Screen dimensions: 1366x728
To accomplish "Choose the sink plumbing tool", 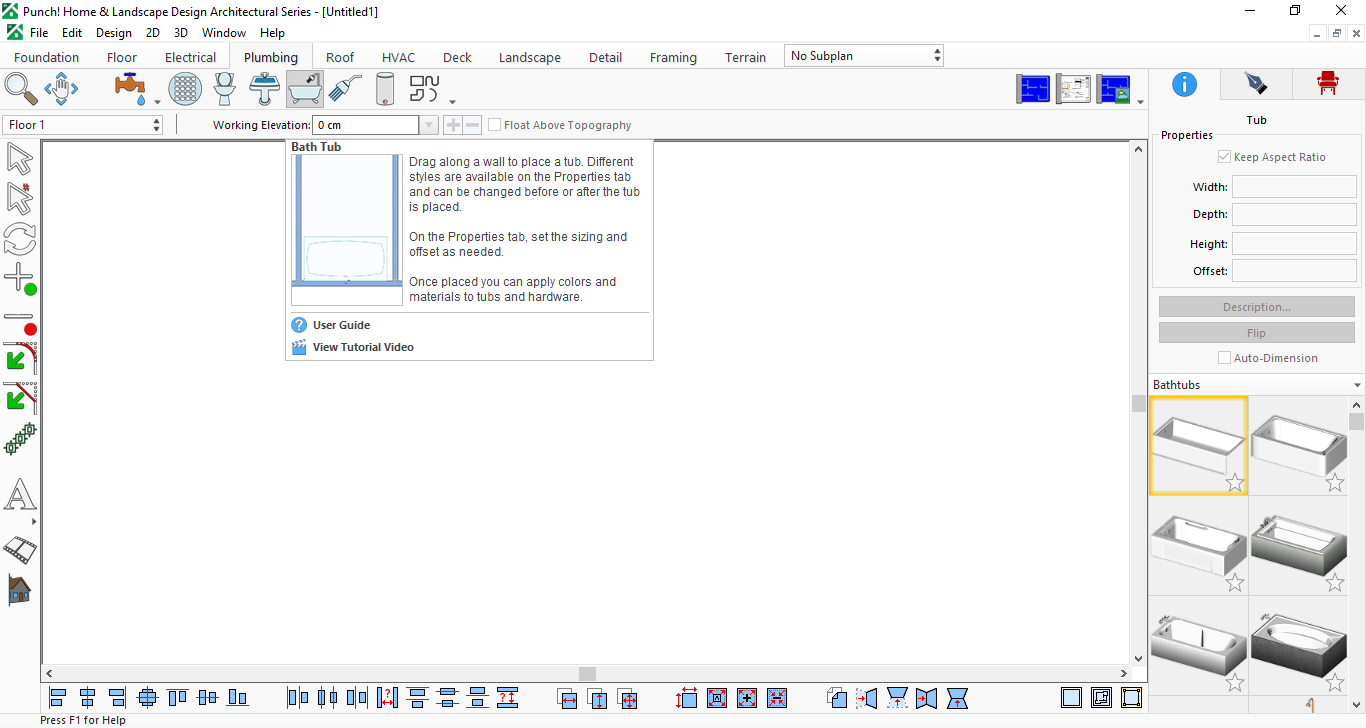I will point(265,88).
